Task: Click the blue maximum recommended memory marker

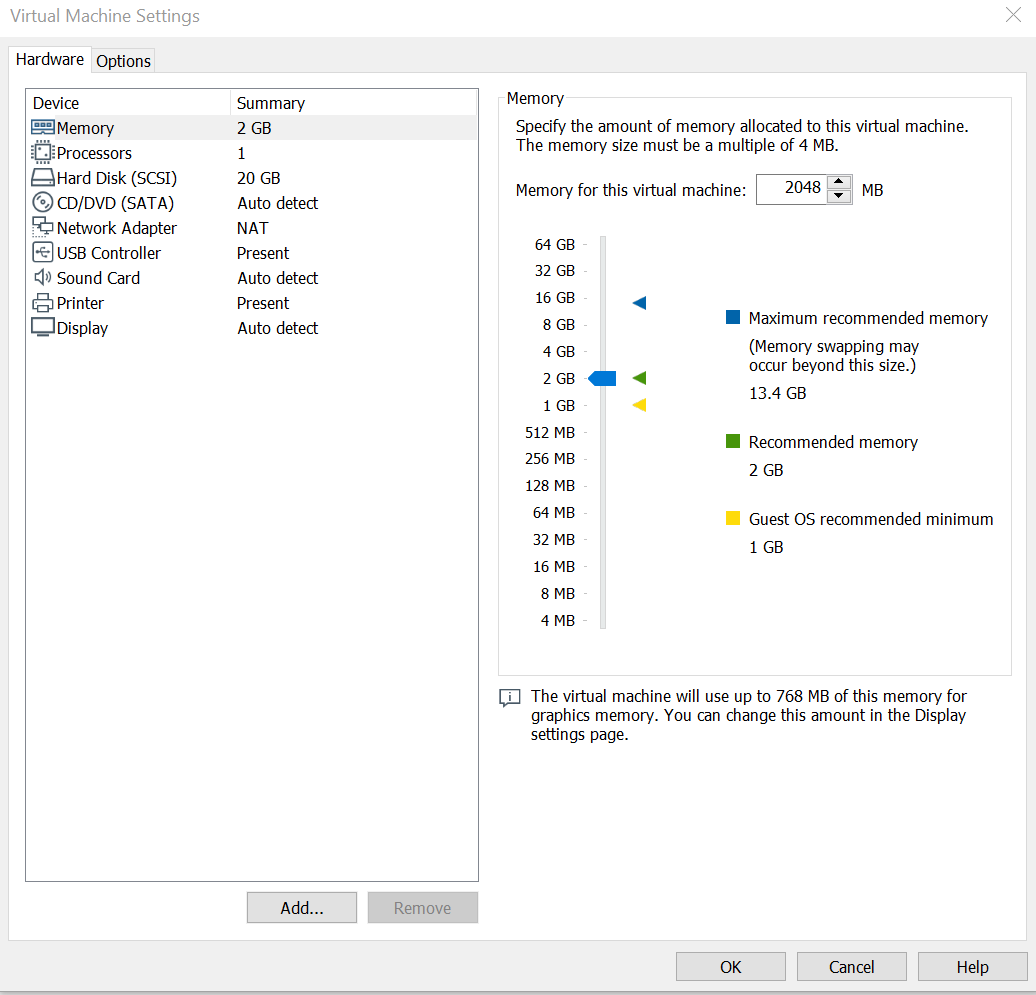Action: (x=640, y=303)
